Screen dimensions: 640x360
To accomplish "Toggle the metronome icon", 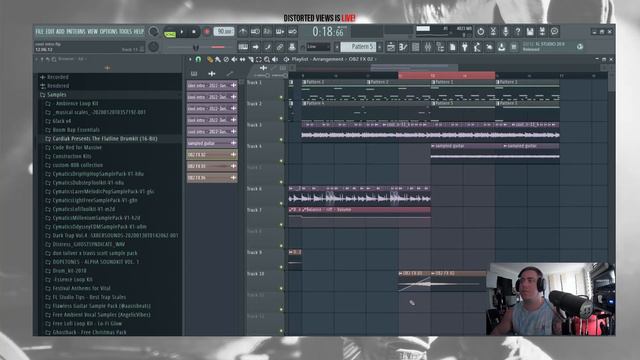I will click(243, 31).
